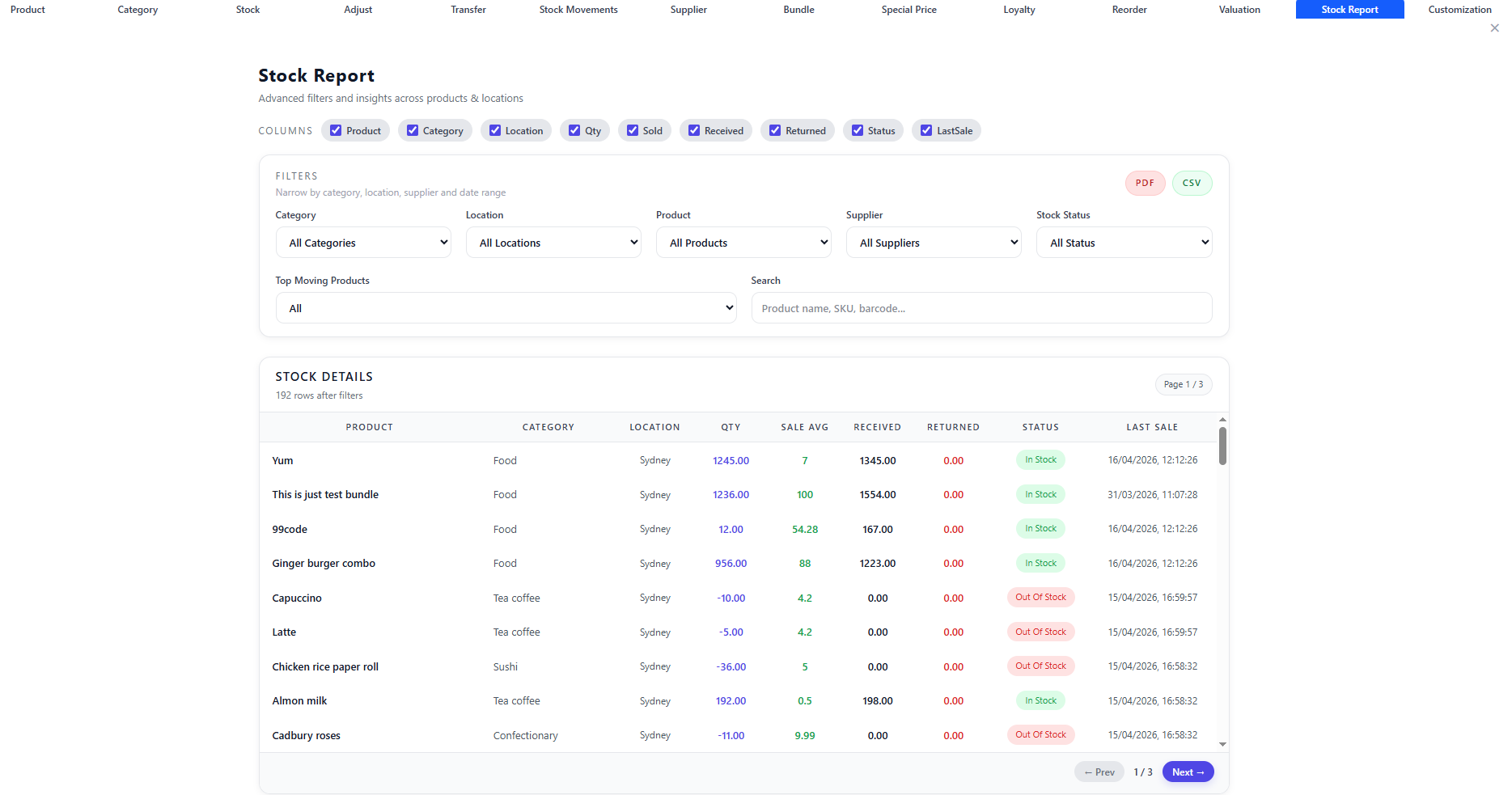
Task: Open the Valuation tab
Action: click(x=1239, y=10)
